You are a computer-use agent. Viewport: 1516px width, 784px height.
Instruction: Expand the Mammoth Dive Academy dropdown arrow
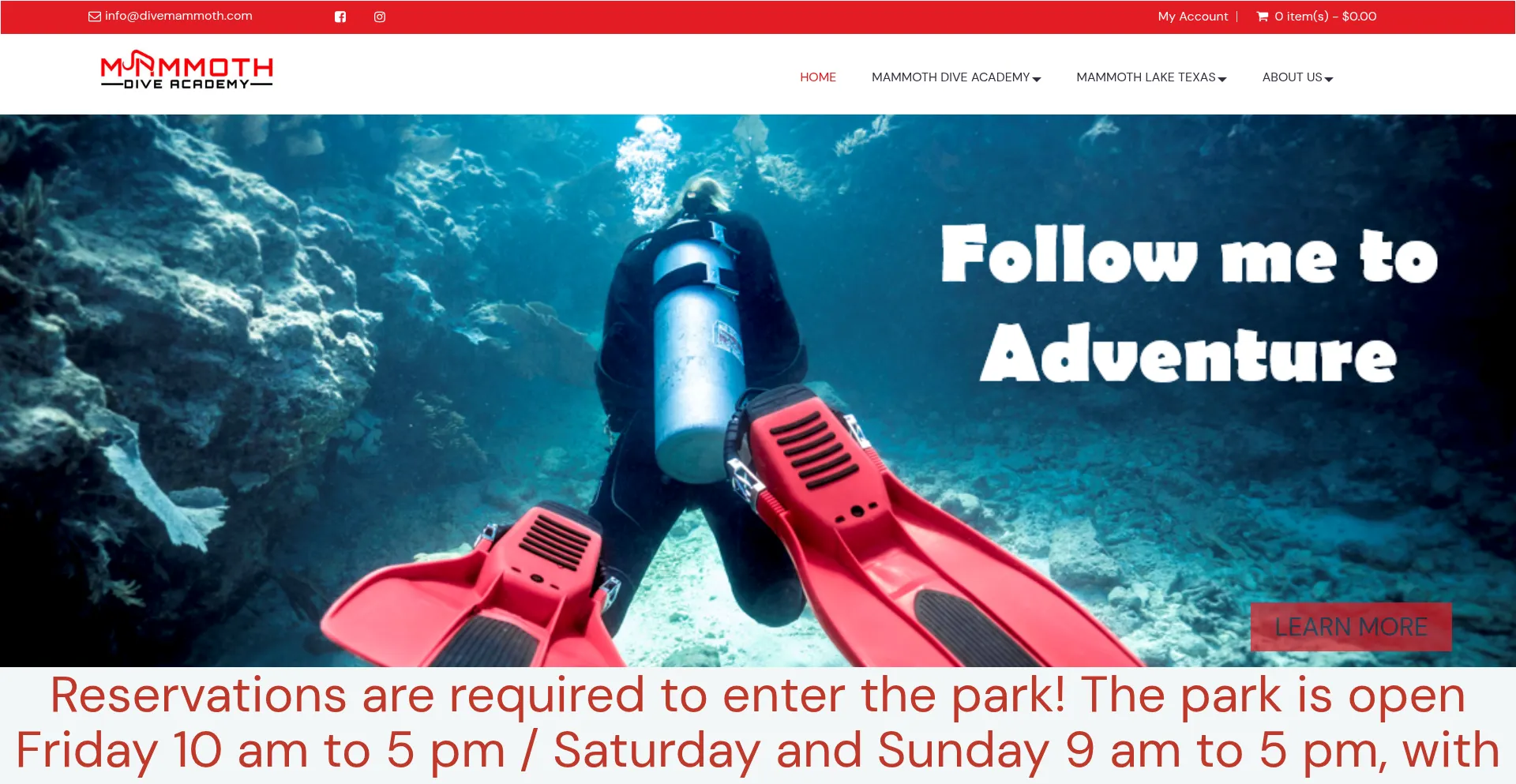click(1037, 79)
